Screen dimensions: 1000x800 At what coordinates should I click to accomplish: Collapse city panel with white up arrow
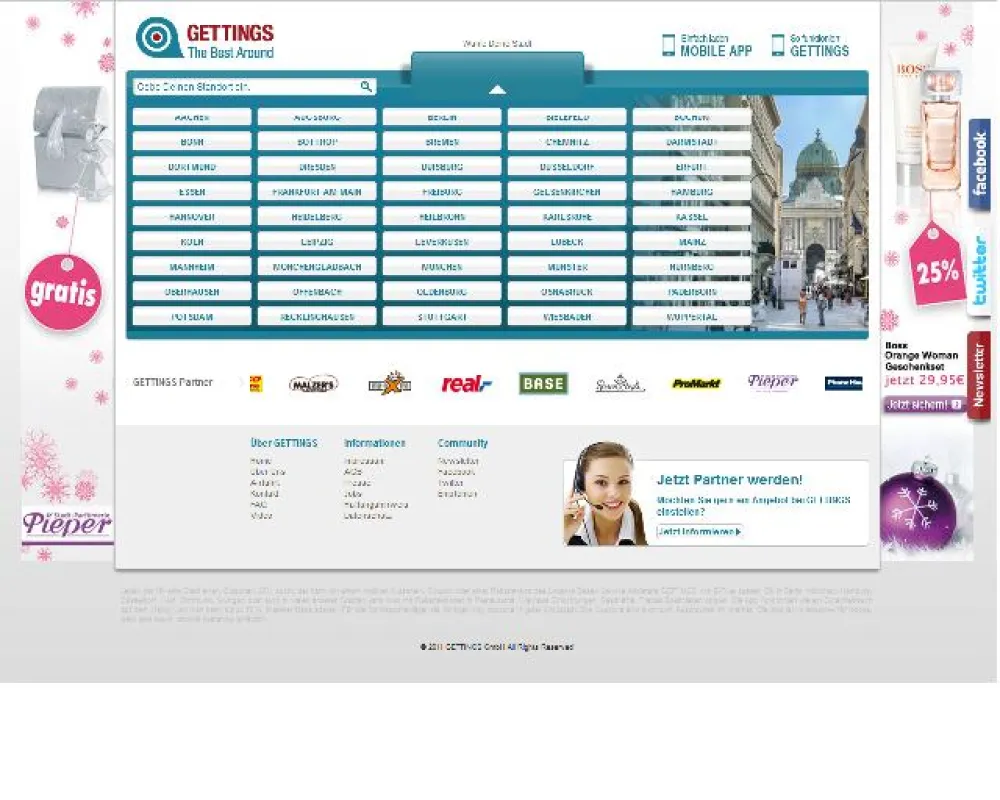pos(497,90)
